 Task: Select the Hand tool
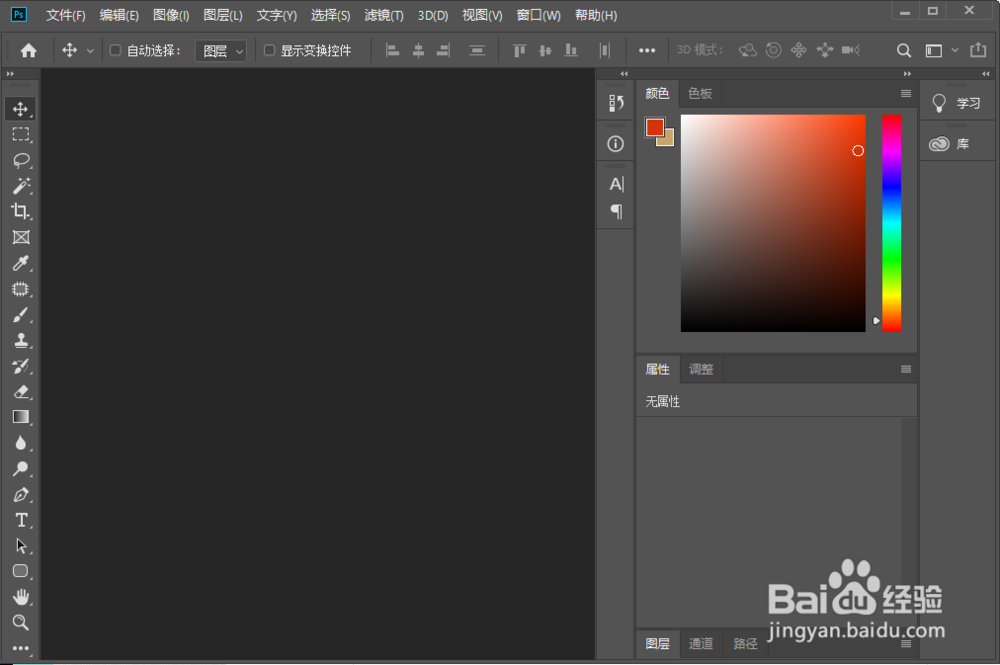pos(20,597)
